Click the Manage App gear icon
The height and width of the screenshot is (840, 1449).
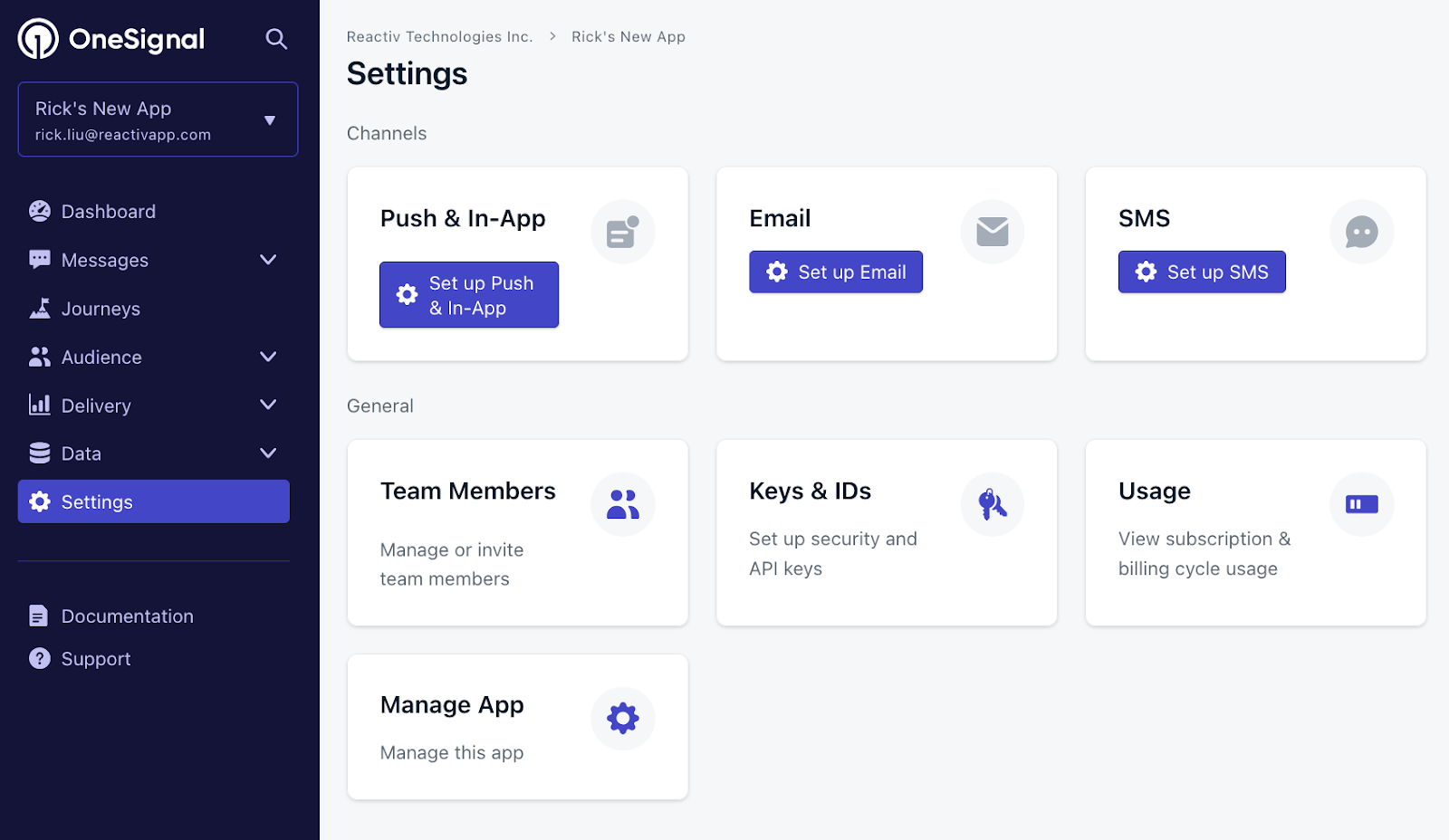pyautogui.click(x=622, y=719)
